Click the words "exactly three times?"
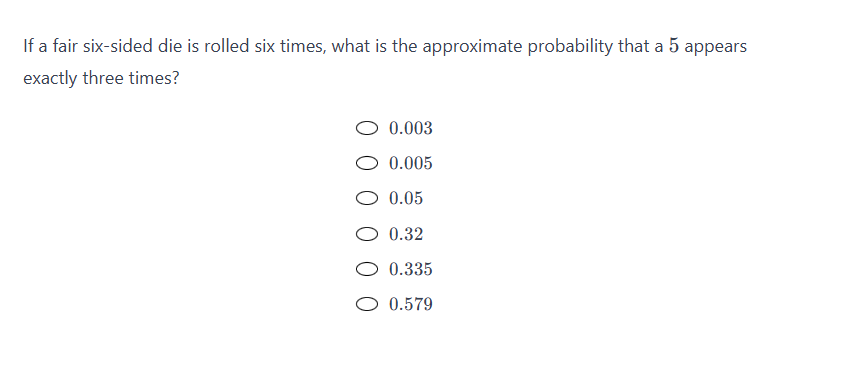 [101, 79]
